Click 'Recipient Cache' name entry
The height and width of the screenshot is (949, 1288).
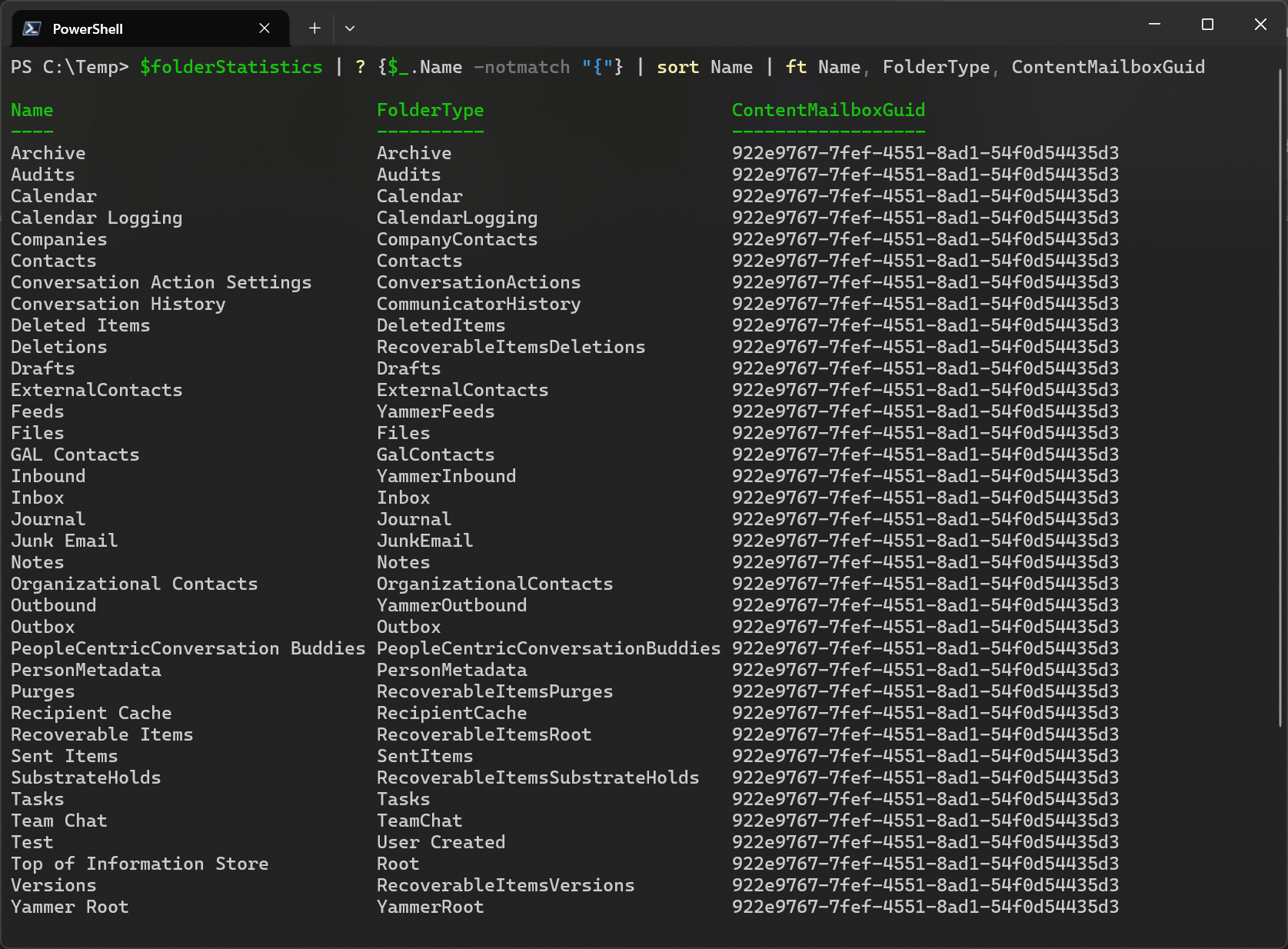coord(92,713)
